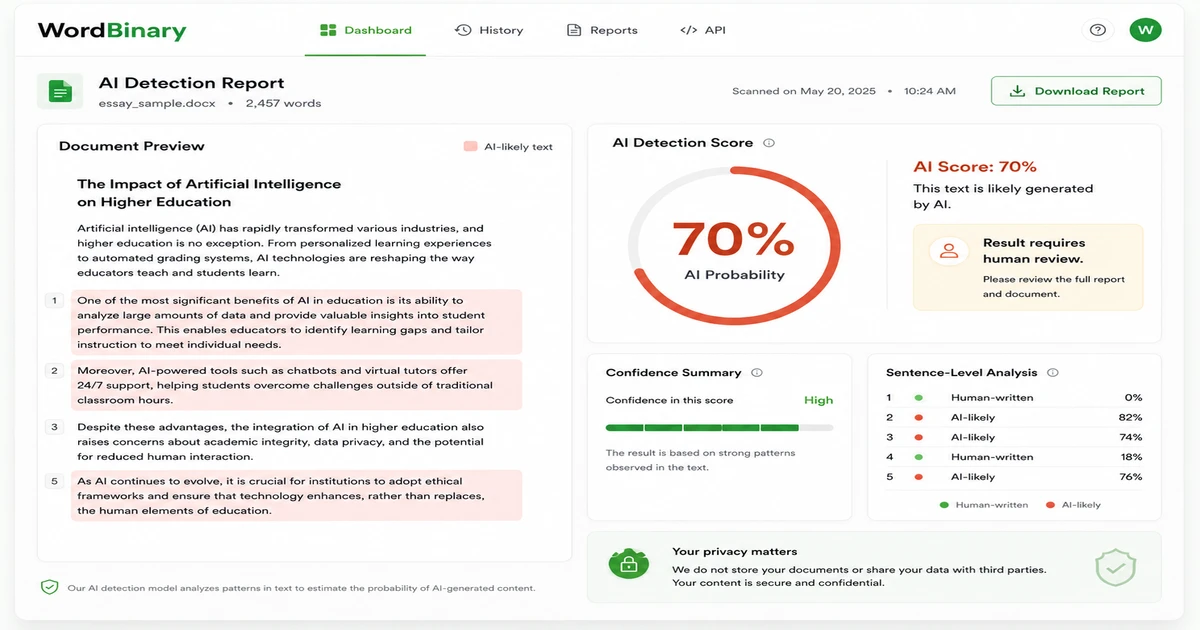Click the Document Preview heading
Image resolution: width=1200 pixels, height=630 pixels.
click(x=132, y=146)
